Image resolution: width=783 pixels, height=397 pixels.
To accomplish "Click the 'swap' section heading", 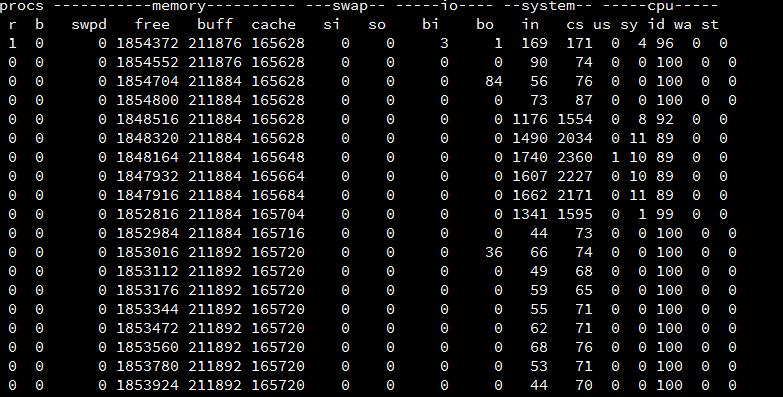I will 350,6.
